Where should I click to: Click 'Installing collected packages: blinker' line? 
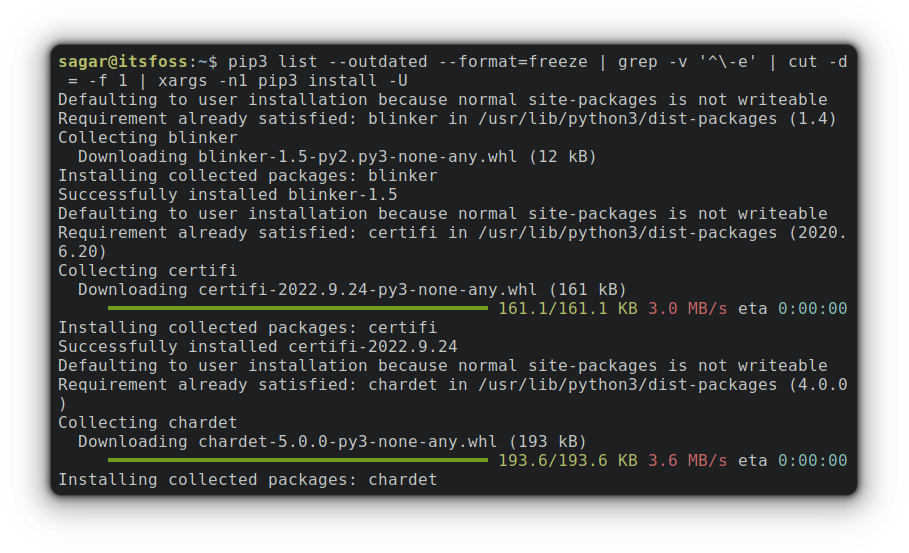(247, 176)
